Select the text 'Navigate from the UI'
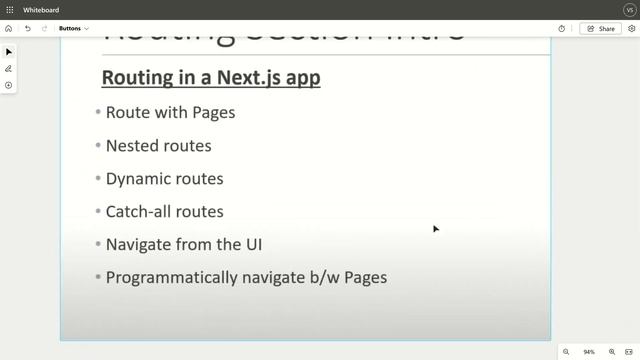The image size is (640, 360). [x=184, y=244]
